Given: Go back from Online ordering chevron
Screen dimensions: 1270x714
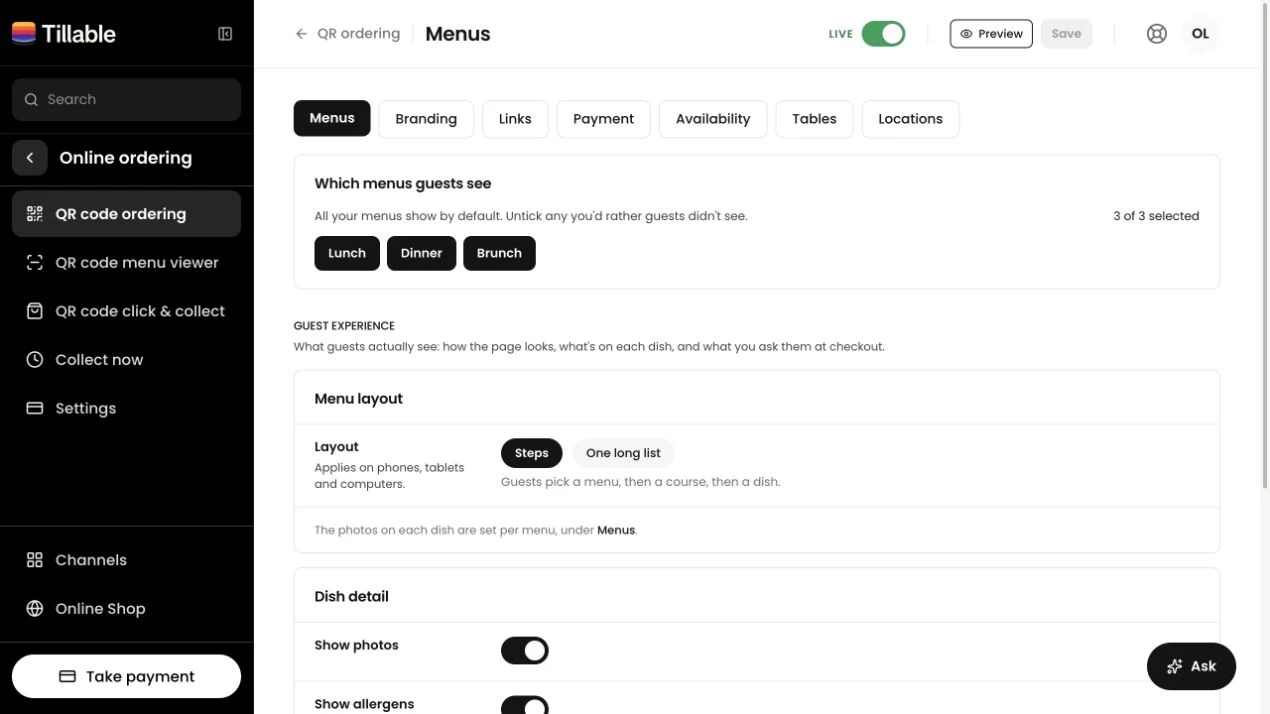Looking at the screenshot, I should (x=30, y=158).
